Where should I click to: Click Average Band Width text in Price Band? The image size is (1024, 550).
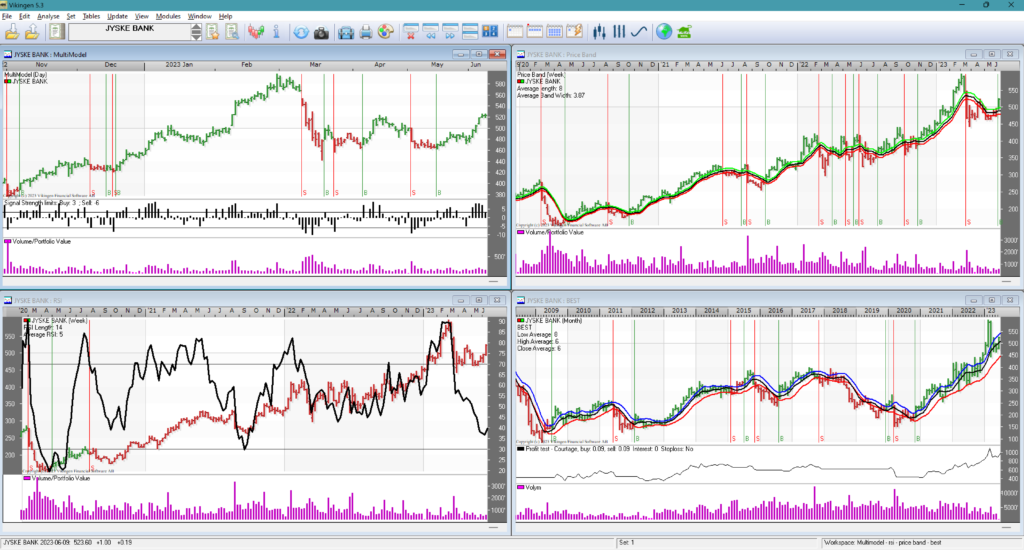(x=551, y=95)
